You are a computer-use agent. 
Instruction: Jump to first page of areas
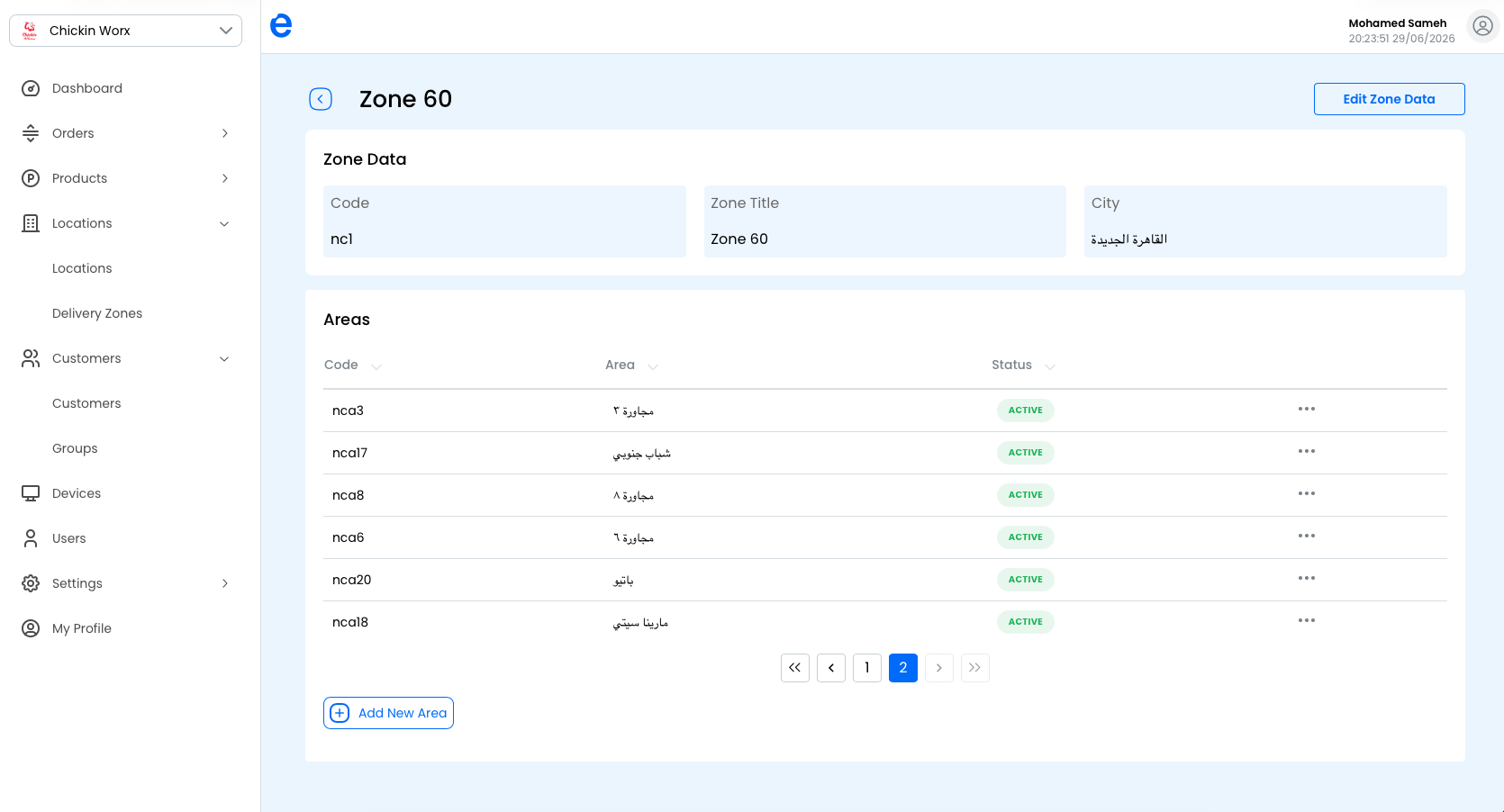coord(795,668)
